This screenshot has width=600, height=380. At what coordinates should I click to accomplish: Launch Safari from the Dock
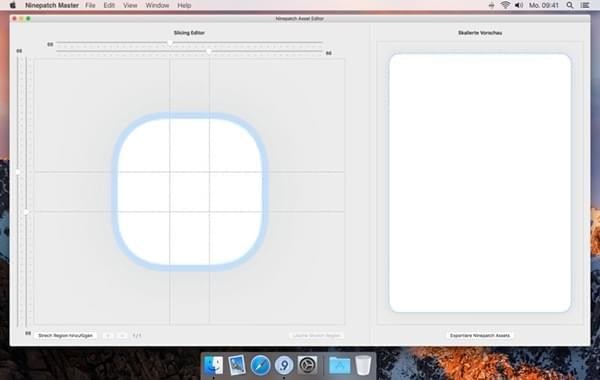click(261, 365)
